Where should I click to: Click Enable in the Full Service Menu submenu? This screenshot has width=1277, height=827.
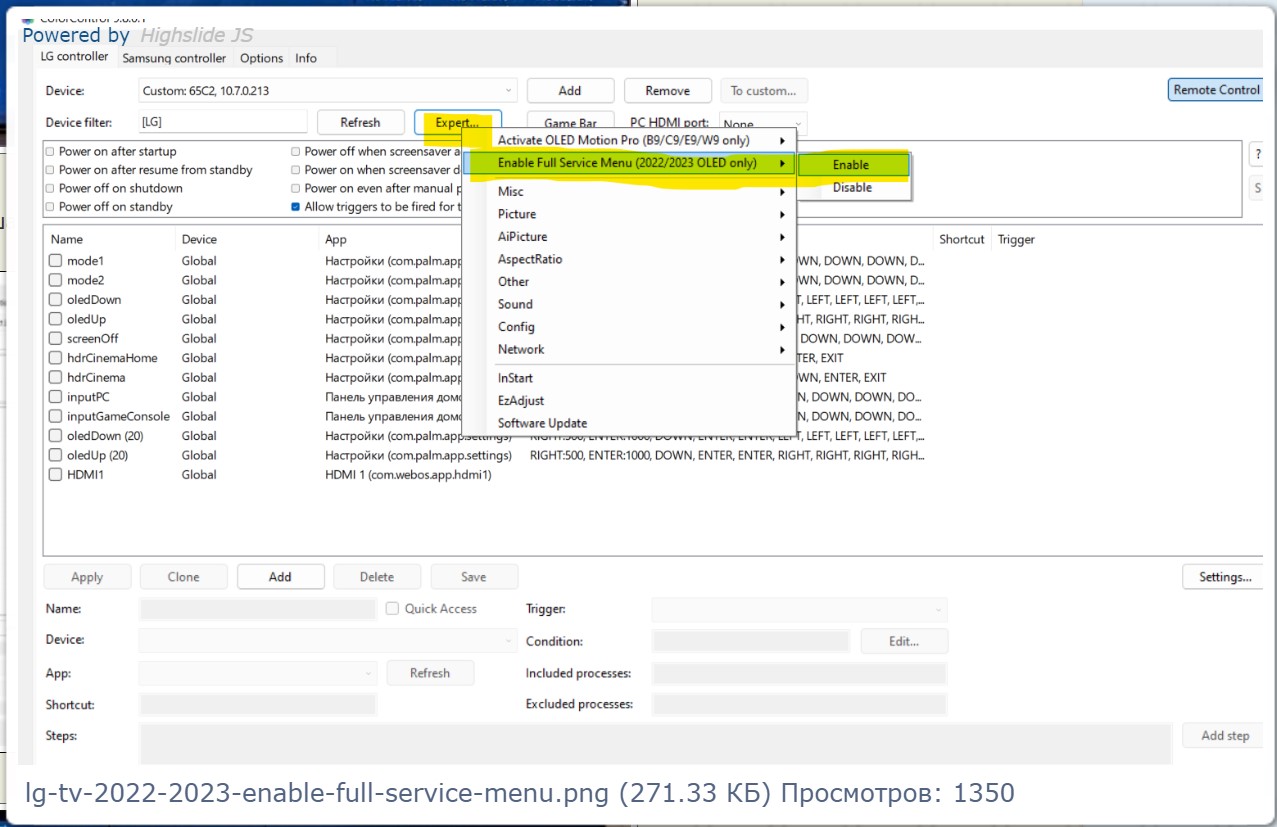coord(851,165)
